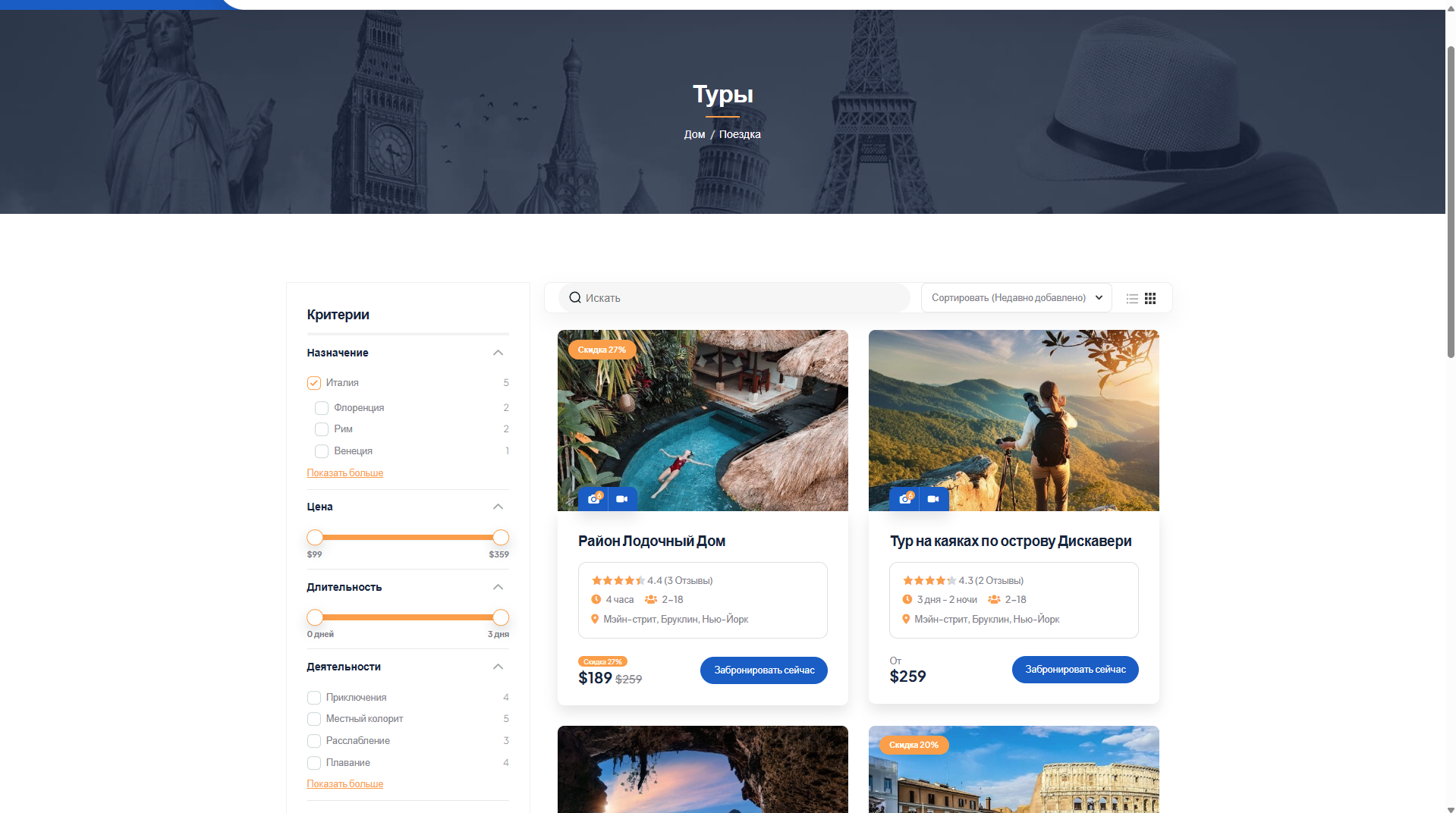Click the Туры page heading

point(723,94)
